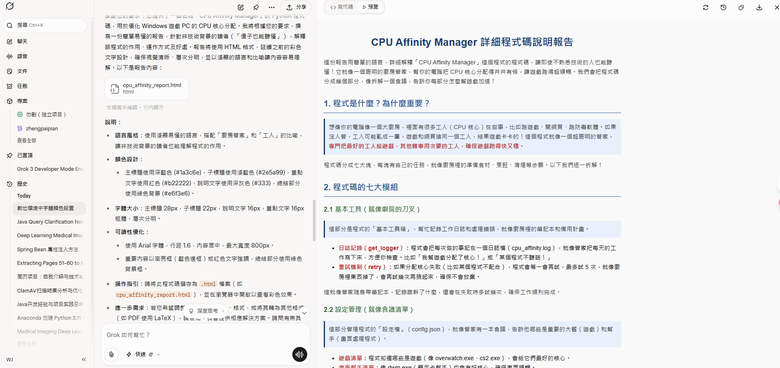Open history chat 數位環境中字體顏色設置
This screenshot has width=780, height=368.
tap(50, 208)
